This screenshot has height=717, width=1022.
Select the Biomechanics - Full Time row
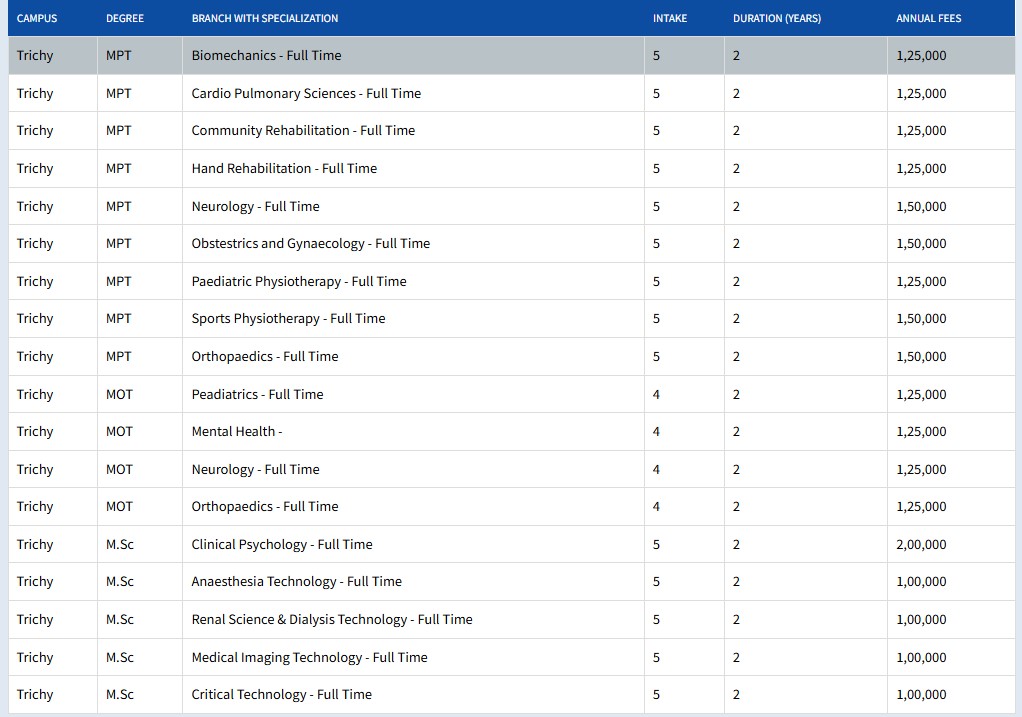click(x=511, y=55)
